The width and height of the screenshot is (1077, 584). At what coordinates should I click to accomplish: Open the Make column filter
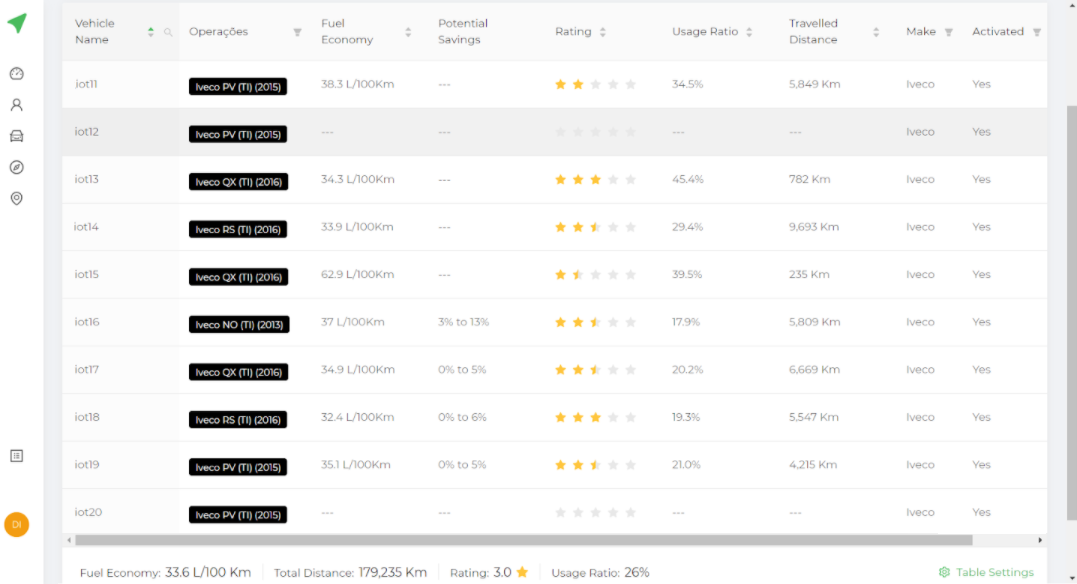coord(949,32)
